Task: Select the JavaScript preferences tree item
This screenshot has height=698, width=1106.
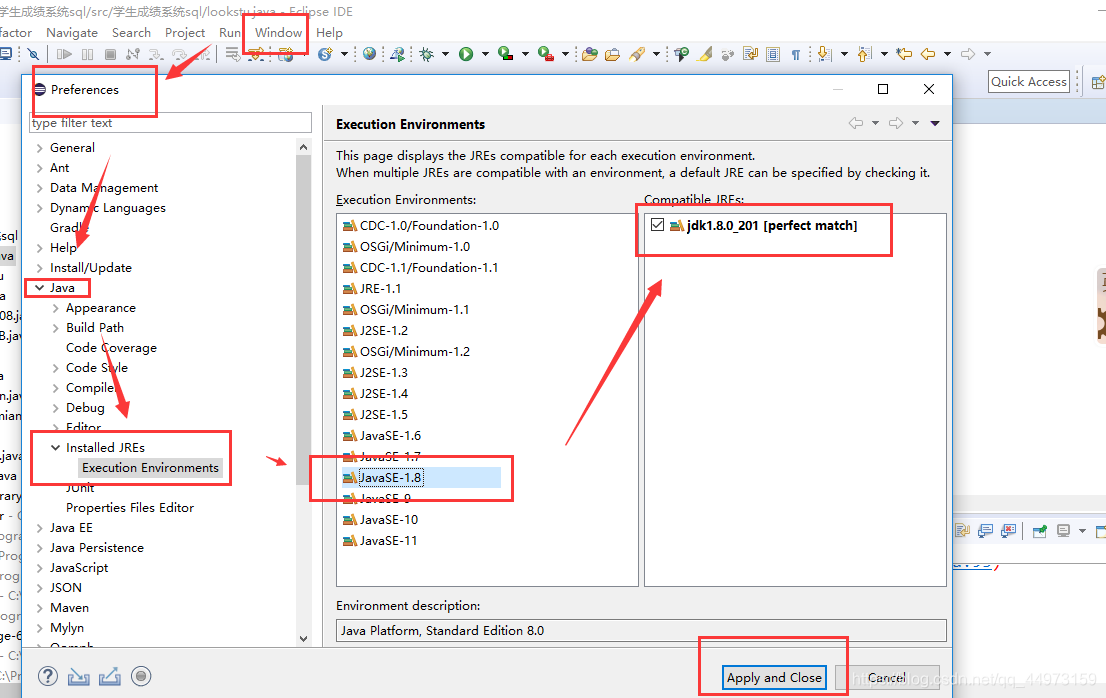Action: 79,568
